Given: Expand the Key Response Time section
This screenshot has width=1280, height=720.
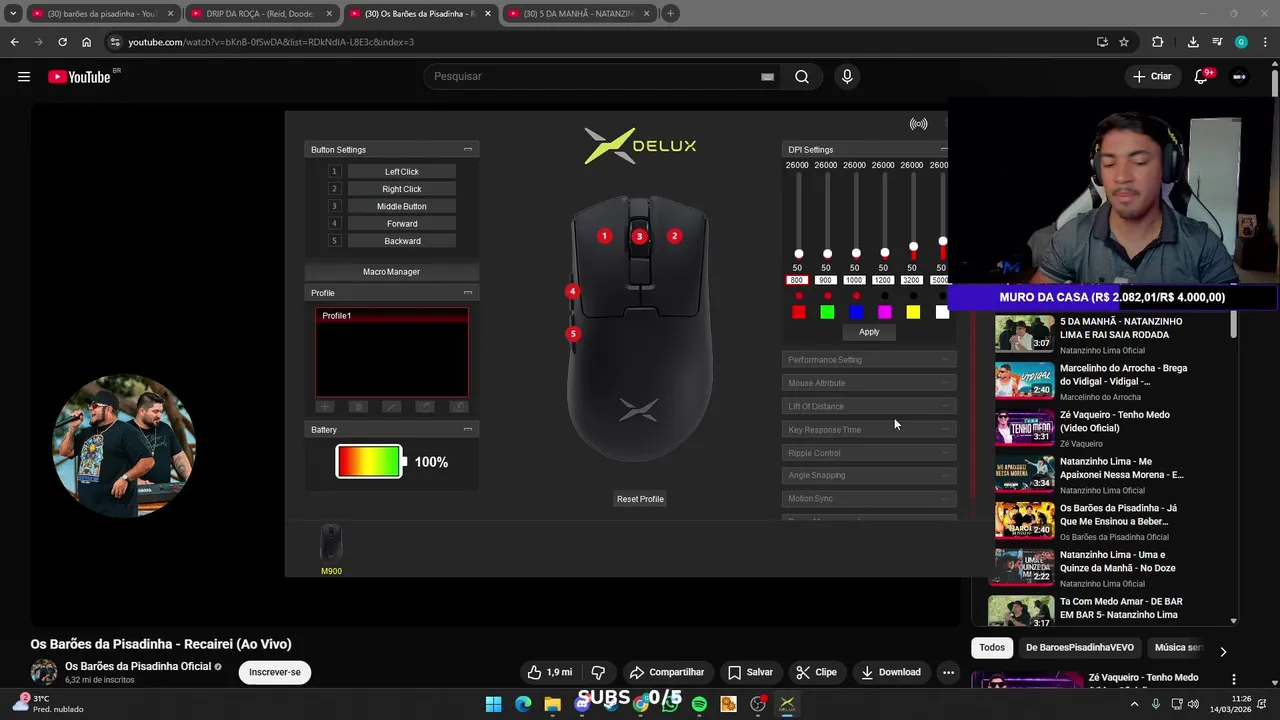Looking at the screenshot, I should coord(868,430).
